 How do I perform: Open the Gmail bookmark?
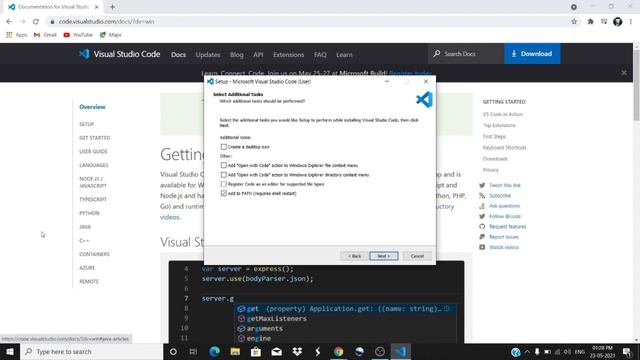pos(45,35)
